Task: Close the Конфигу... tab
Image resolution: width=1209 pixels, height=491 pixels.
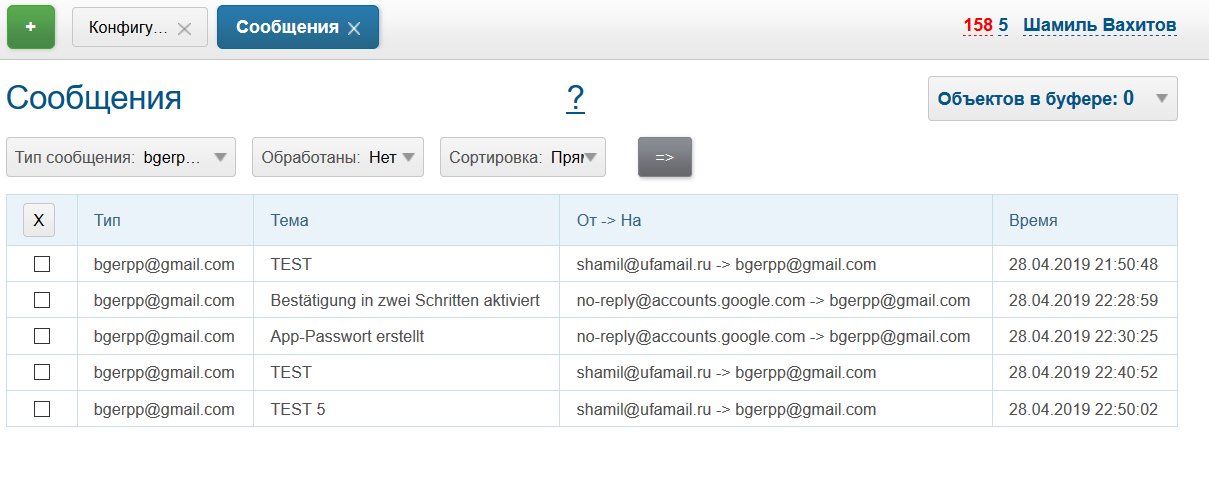Action: coord(184,29)
